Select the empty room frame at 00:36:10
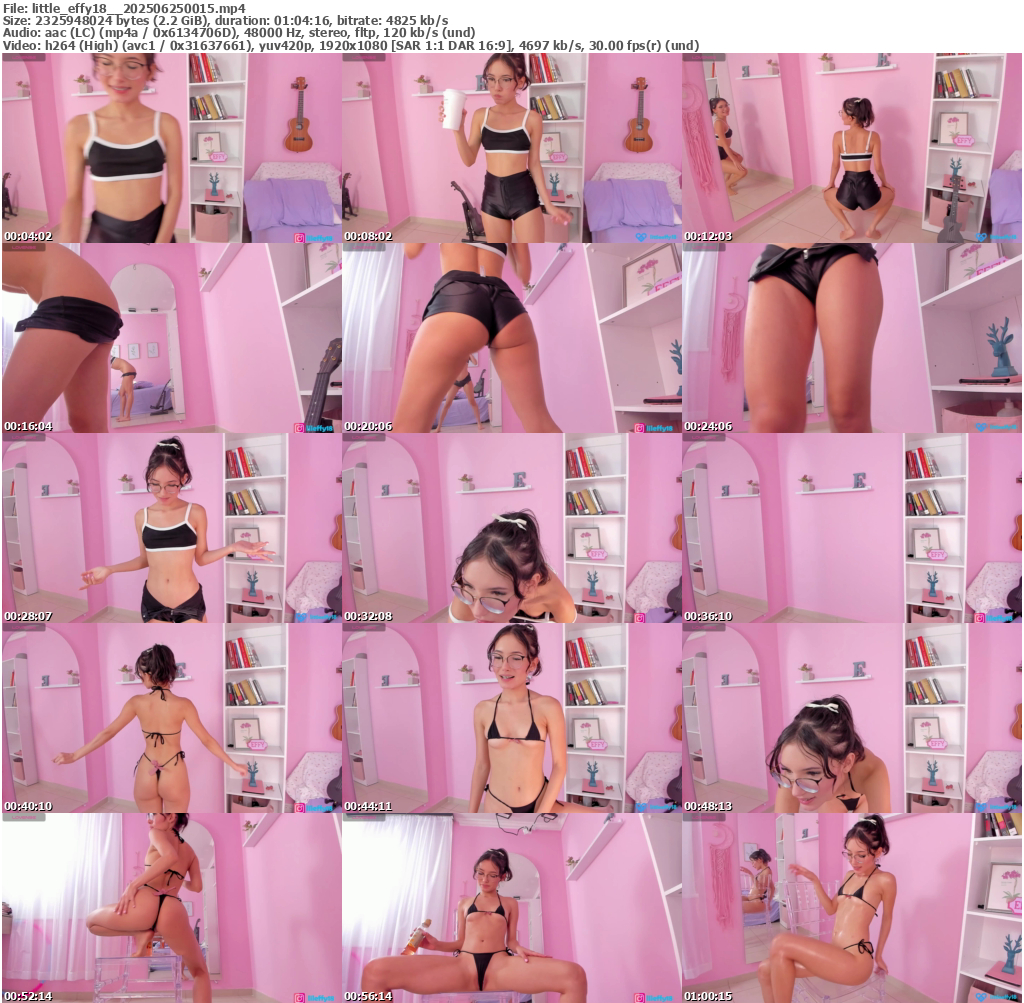This screenshot has width=1024, height=1003. [x=851, y=528]
